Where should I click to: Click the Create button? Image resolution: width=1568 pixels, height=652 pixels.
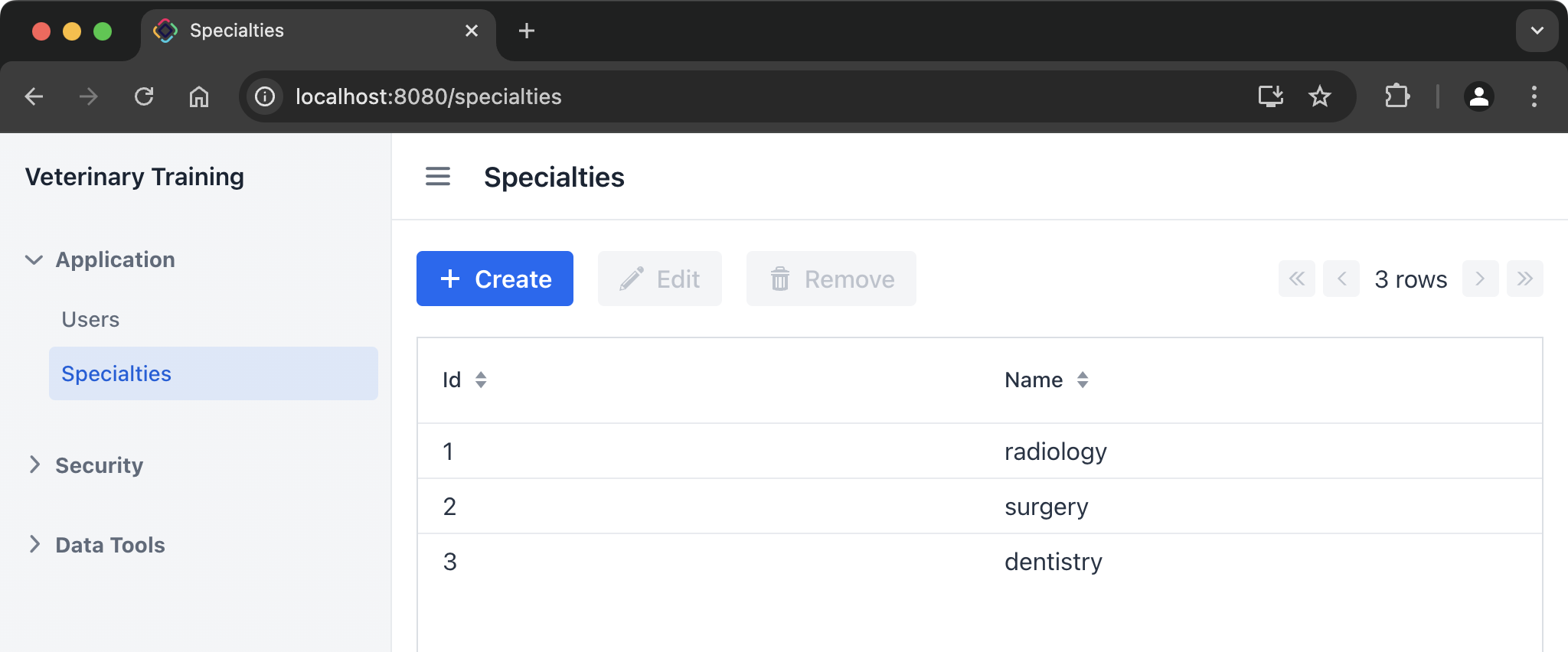point(495,279)
